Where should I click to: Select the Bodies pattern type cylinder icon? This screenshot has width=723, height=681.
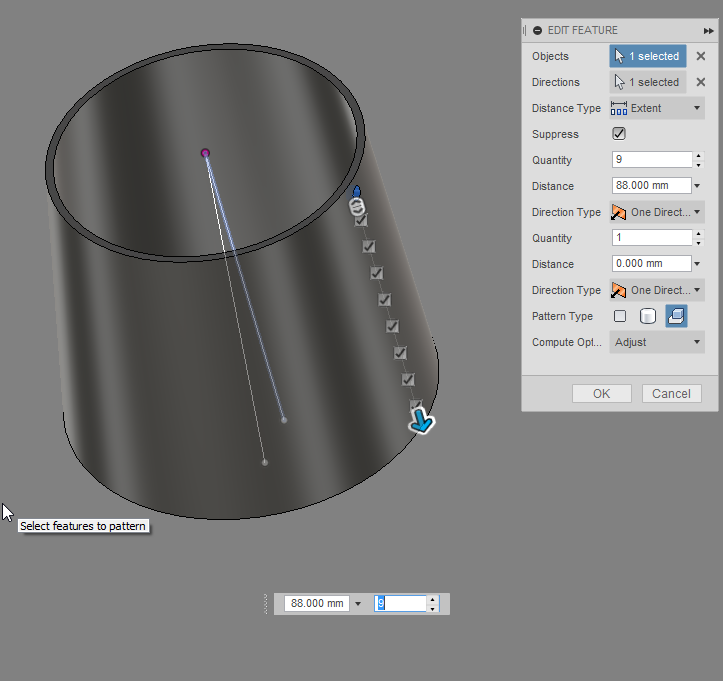click(648, 316)
